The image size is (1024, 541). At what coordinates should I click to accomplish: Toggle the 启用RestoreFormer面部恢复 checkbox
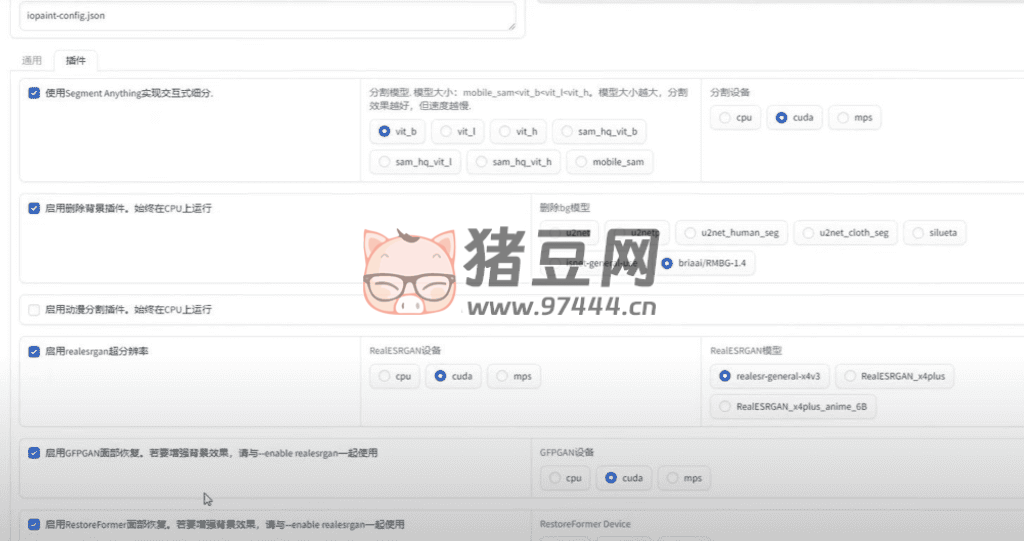click(34, 524)
